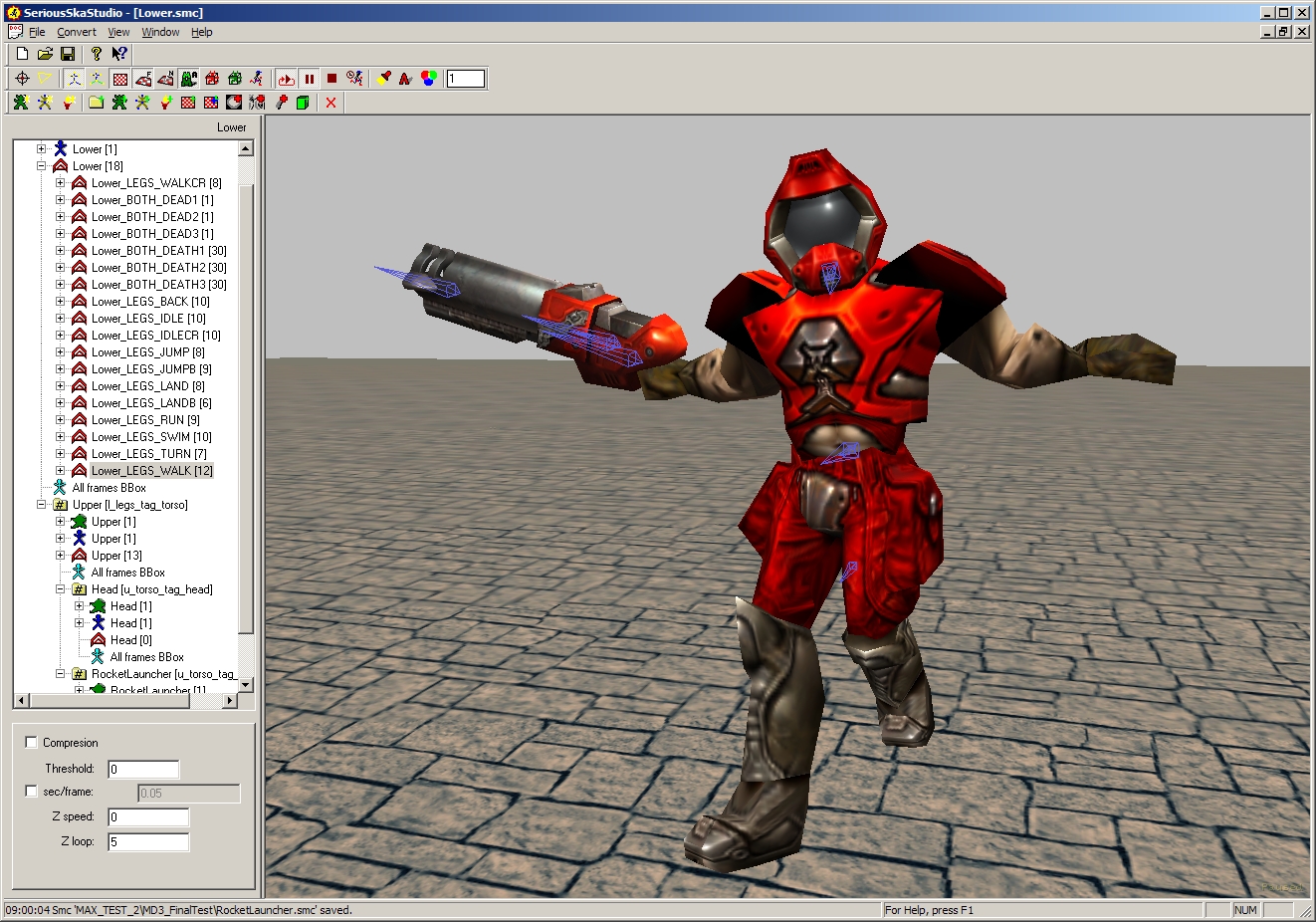The image size is (1316, 922).
Task: Open the RGB color circles icon
Action: tap(429, 79)
